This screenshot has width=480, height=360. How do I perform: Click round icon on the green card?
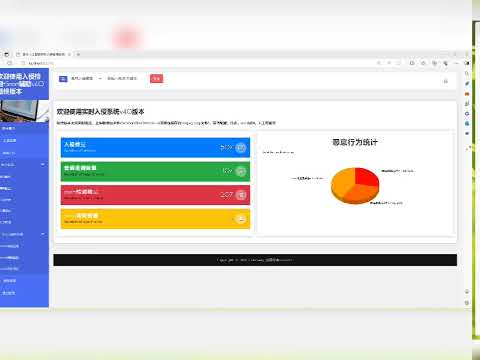pyautogui.click(x=241, y=171)
